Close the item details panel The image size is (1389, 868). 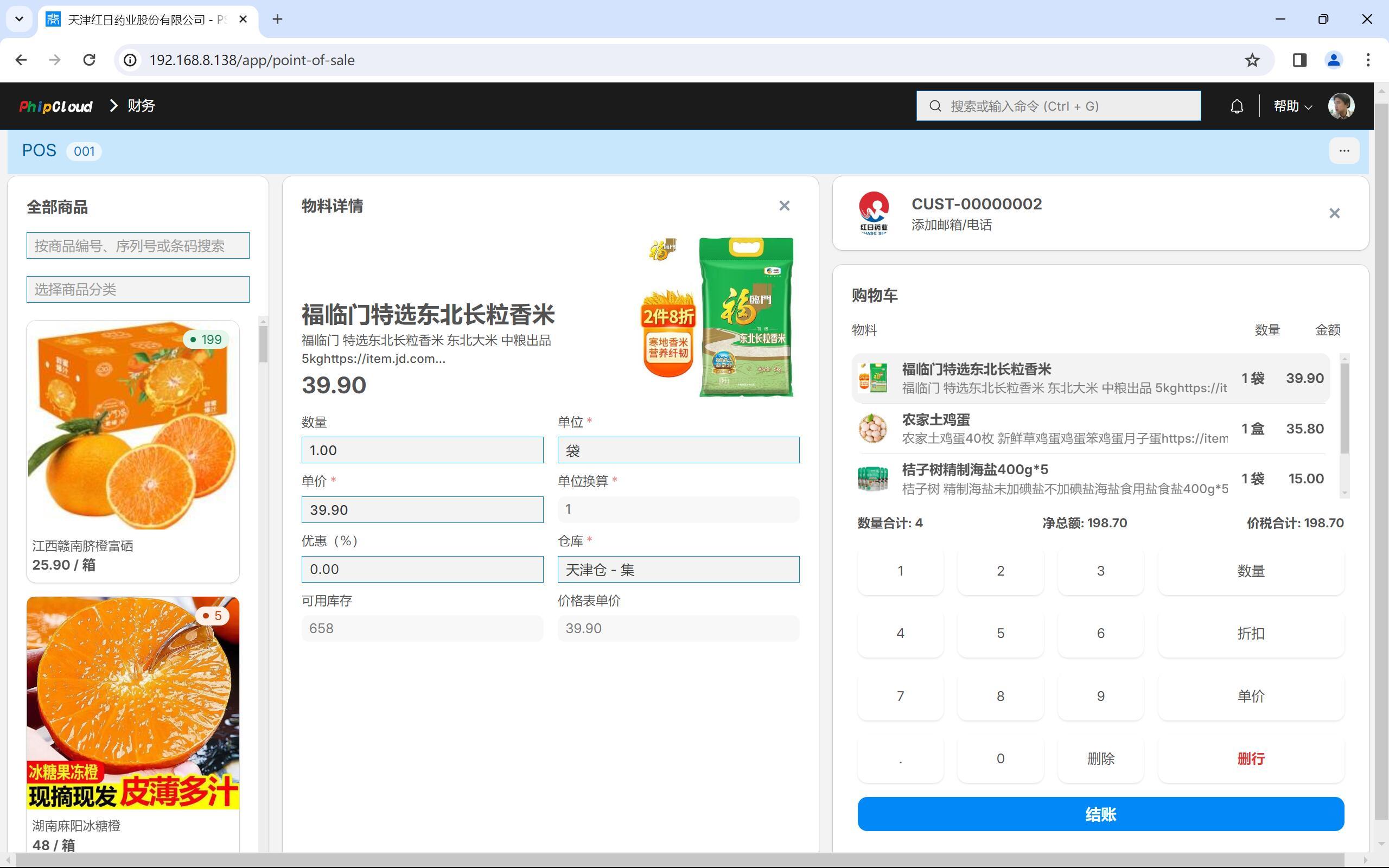pyautogui.click(x=784, y=206)
